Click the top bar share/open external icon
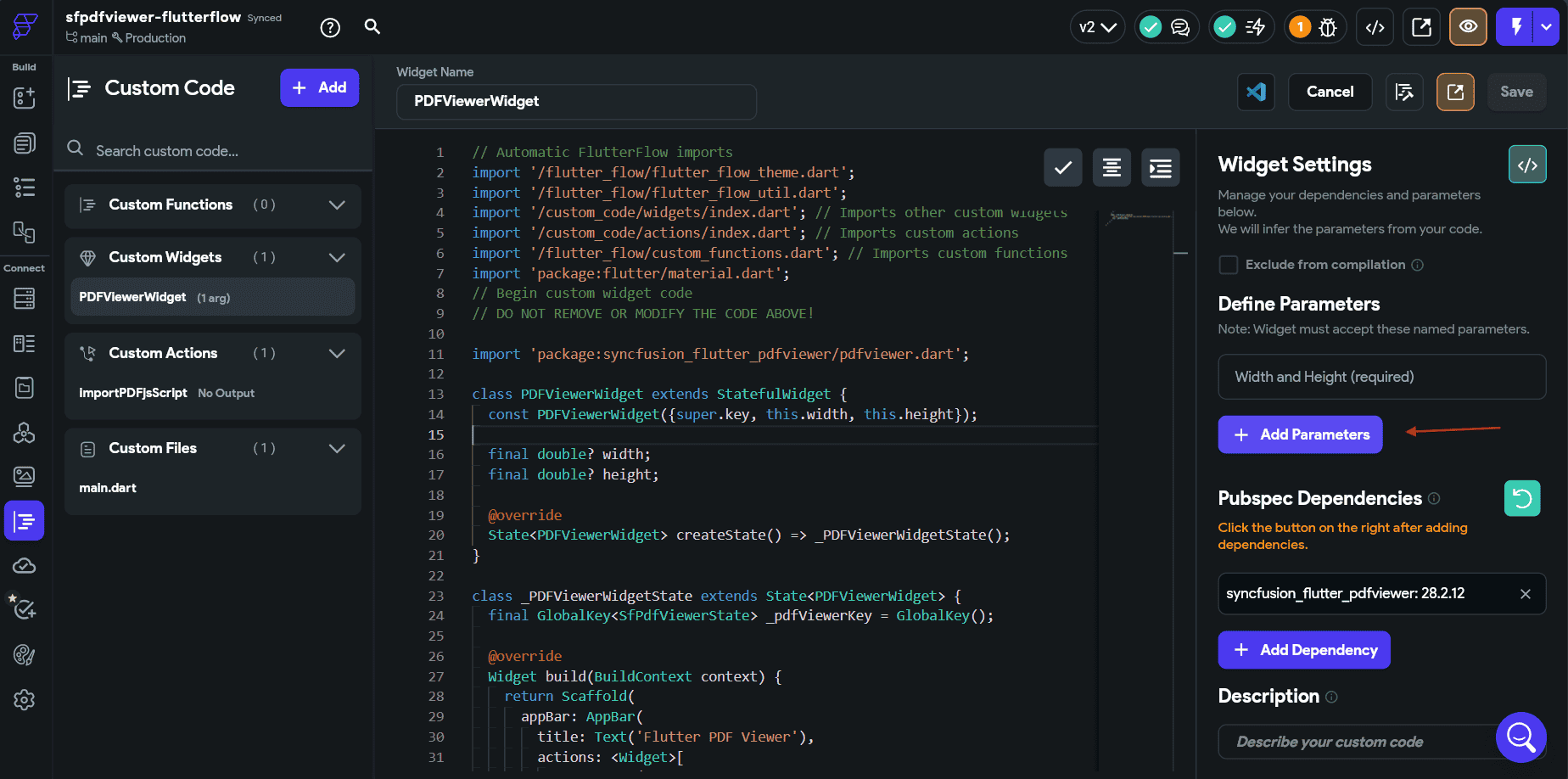This screenshot has height=779, width=1568. click(1422, 27)
